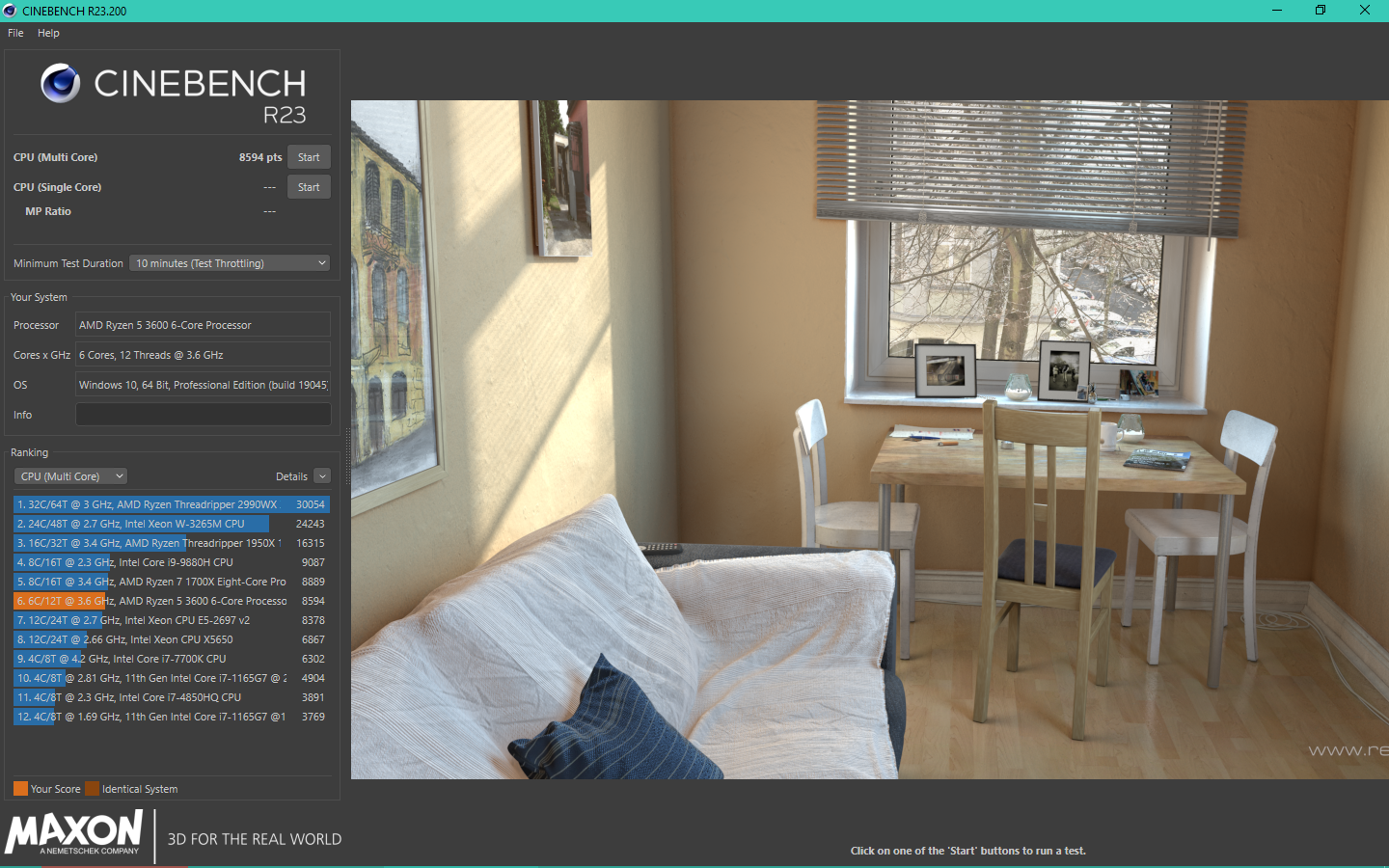Click the MP Ratio label
Screen dimensions: 1389x868
48,211
